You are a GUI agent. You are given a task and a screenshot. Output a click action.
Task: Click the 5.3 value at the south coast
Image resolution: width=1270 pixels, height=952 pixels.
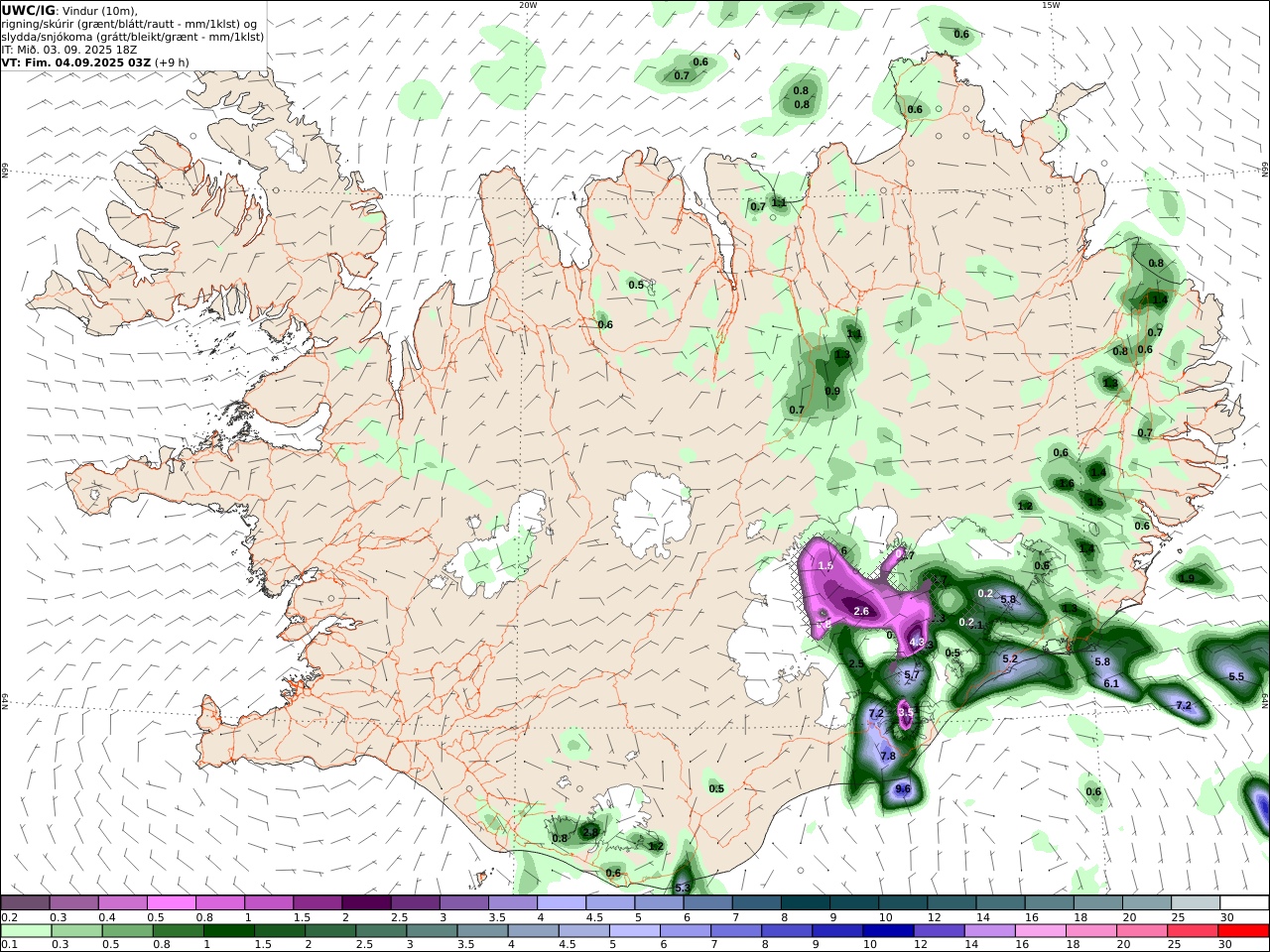click(x=683, y=888)
